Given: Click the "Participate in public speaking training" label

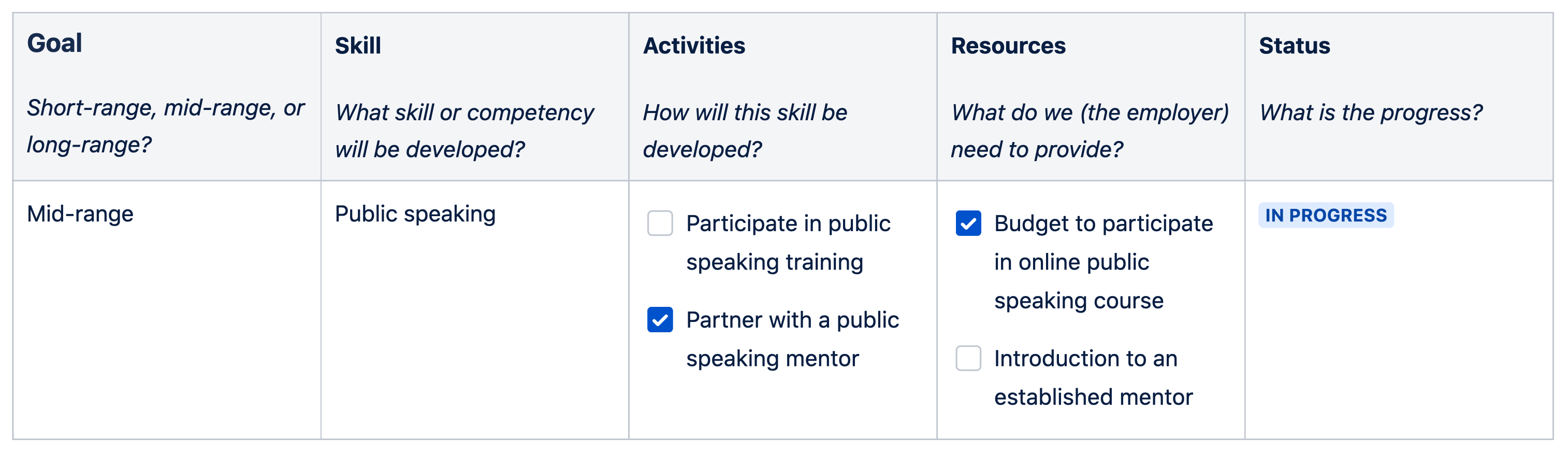Looking at the screenshot, I should click(x=788, y=243).
